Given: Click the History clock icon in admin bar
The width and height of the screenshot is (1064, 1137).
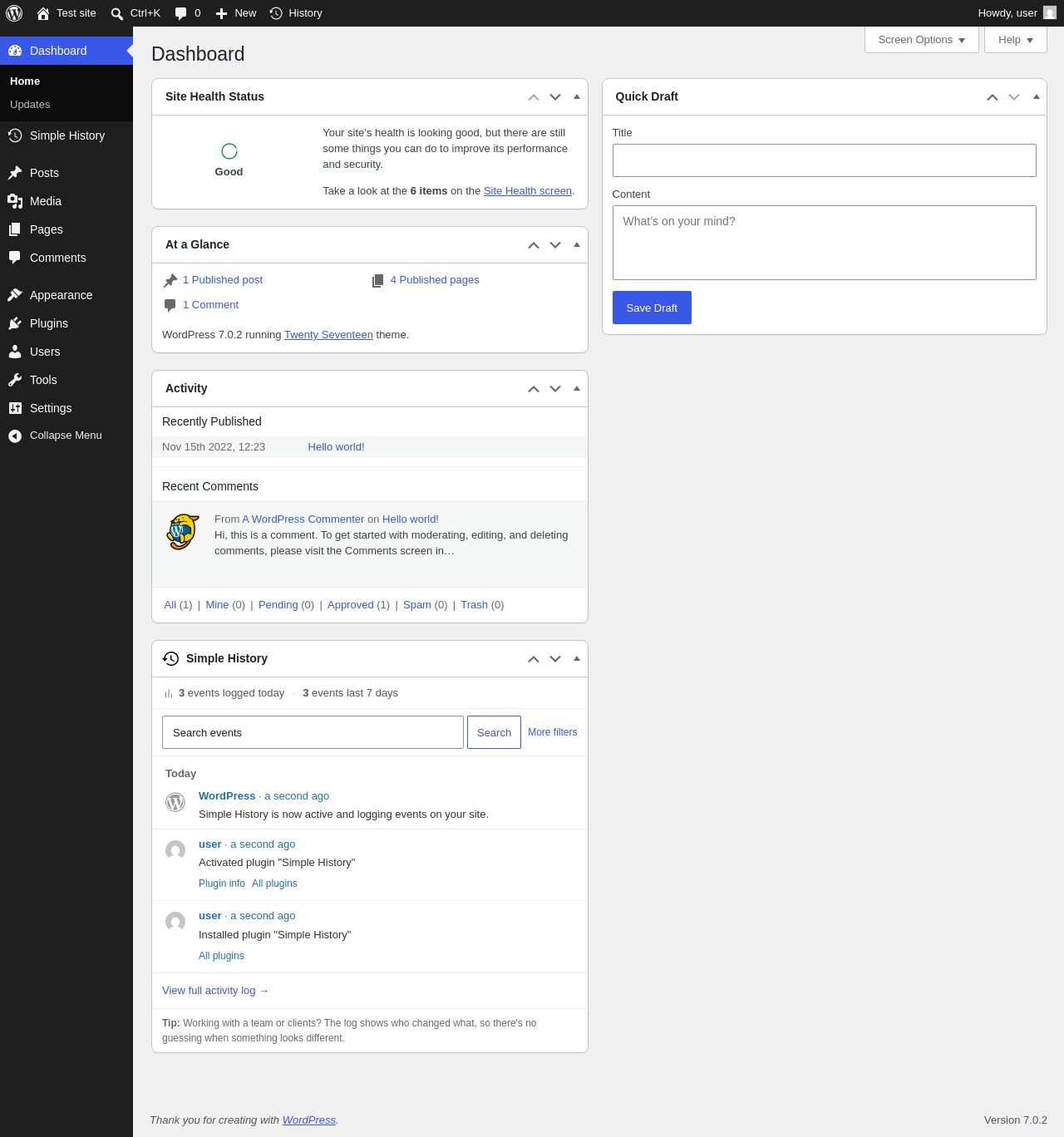Looking at the screenshot, I should (276, 13).
